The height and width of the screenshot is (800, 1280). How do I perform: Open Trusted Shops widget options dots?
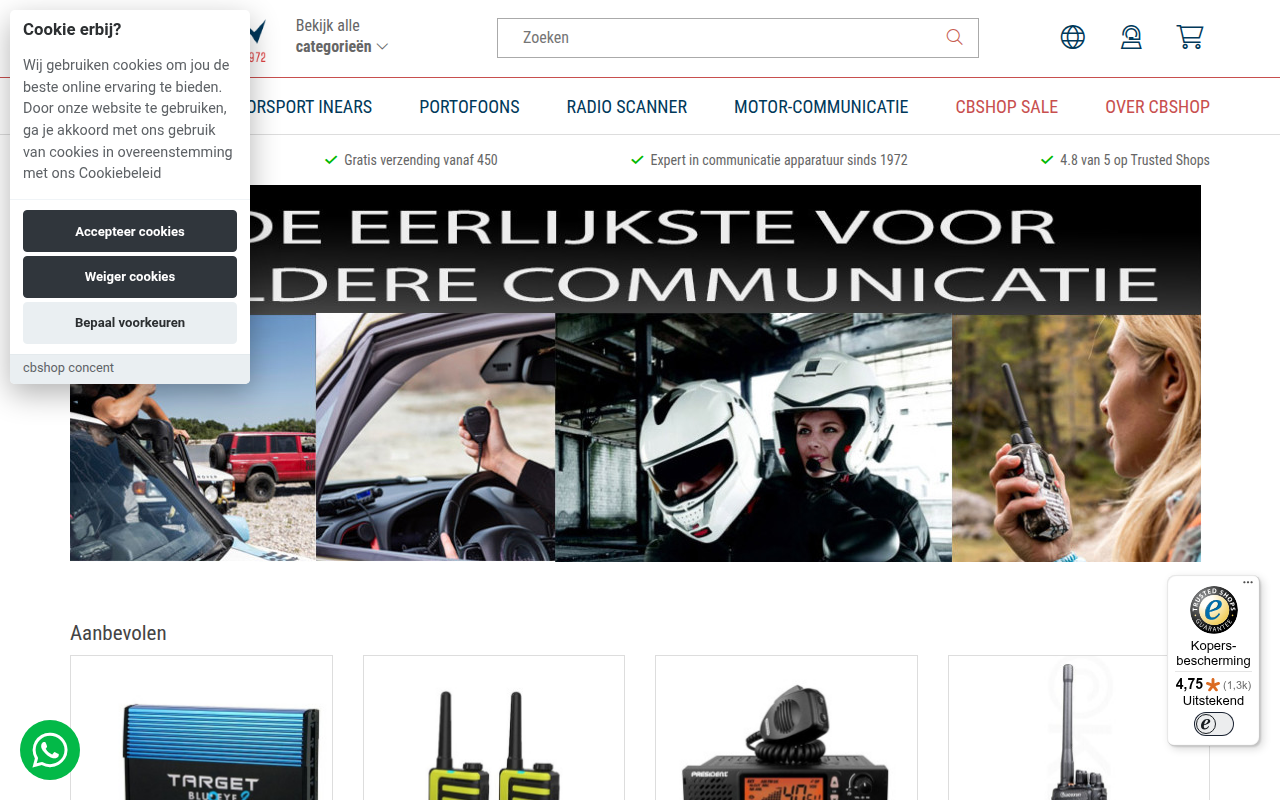click(x=1248, y=582)
